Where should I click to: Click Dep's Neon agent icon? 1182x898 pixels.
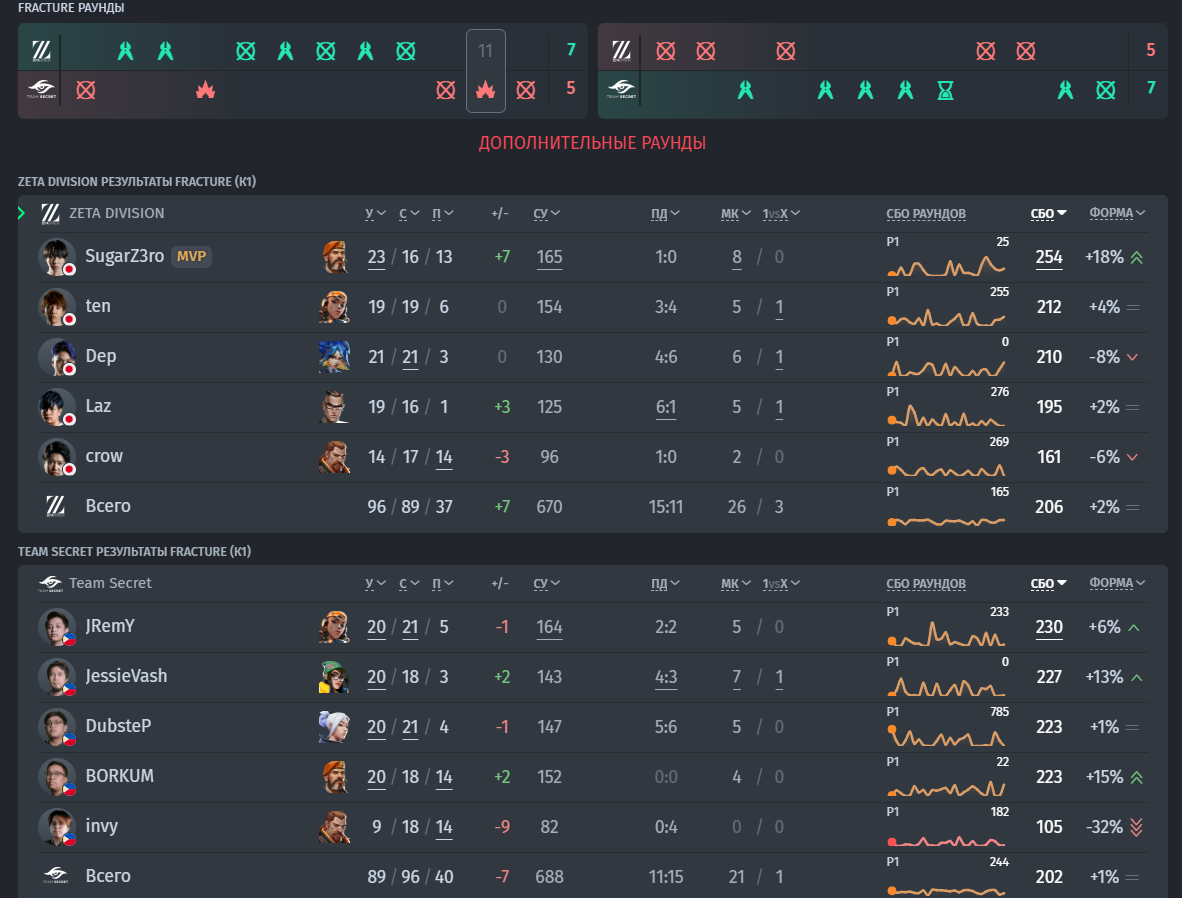click(x=334, y=357)
